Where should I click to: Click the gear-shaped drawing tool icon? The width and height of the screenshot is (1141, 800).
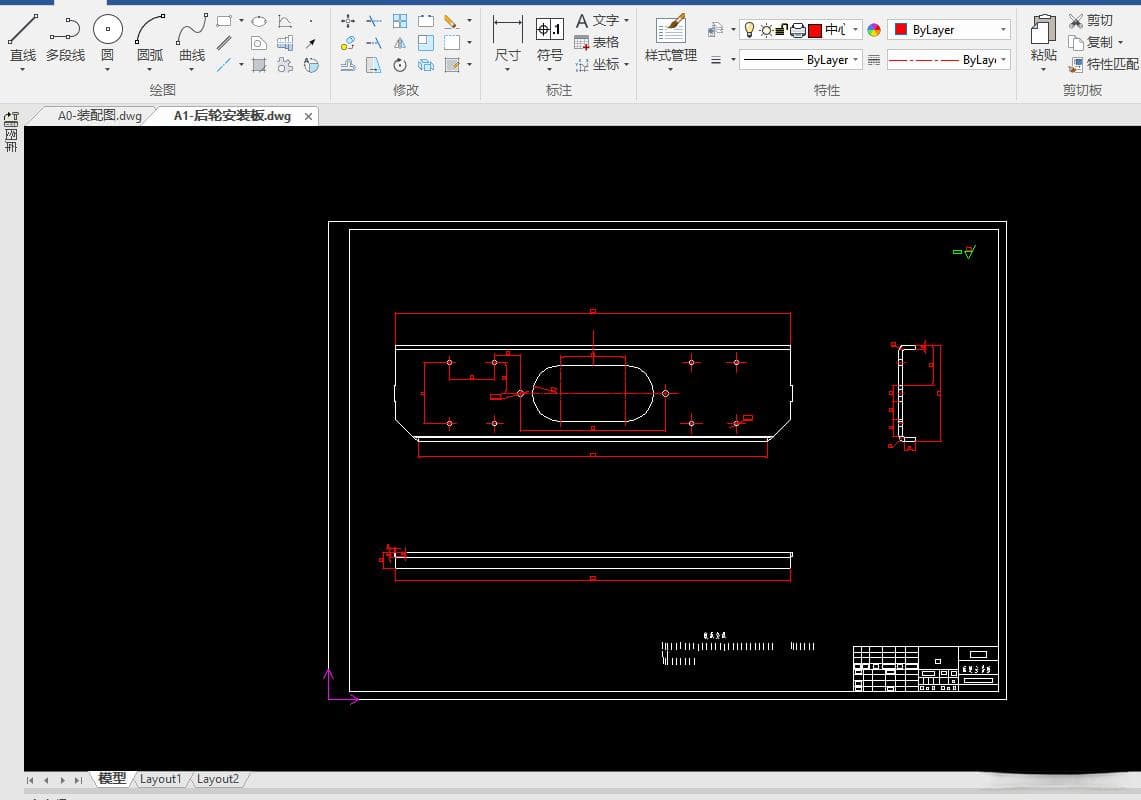[x=285, y=65]
